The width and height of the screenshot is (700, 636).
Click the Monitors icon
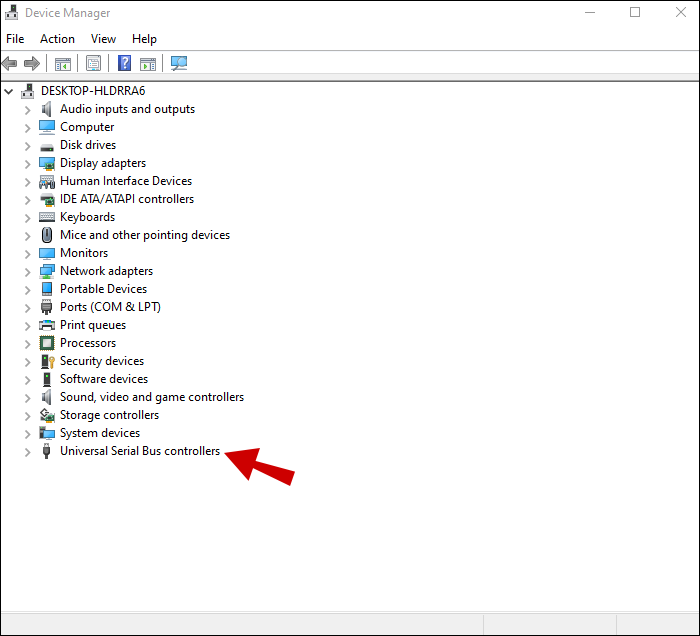[46, 254]
